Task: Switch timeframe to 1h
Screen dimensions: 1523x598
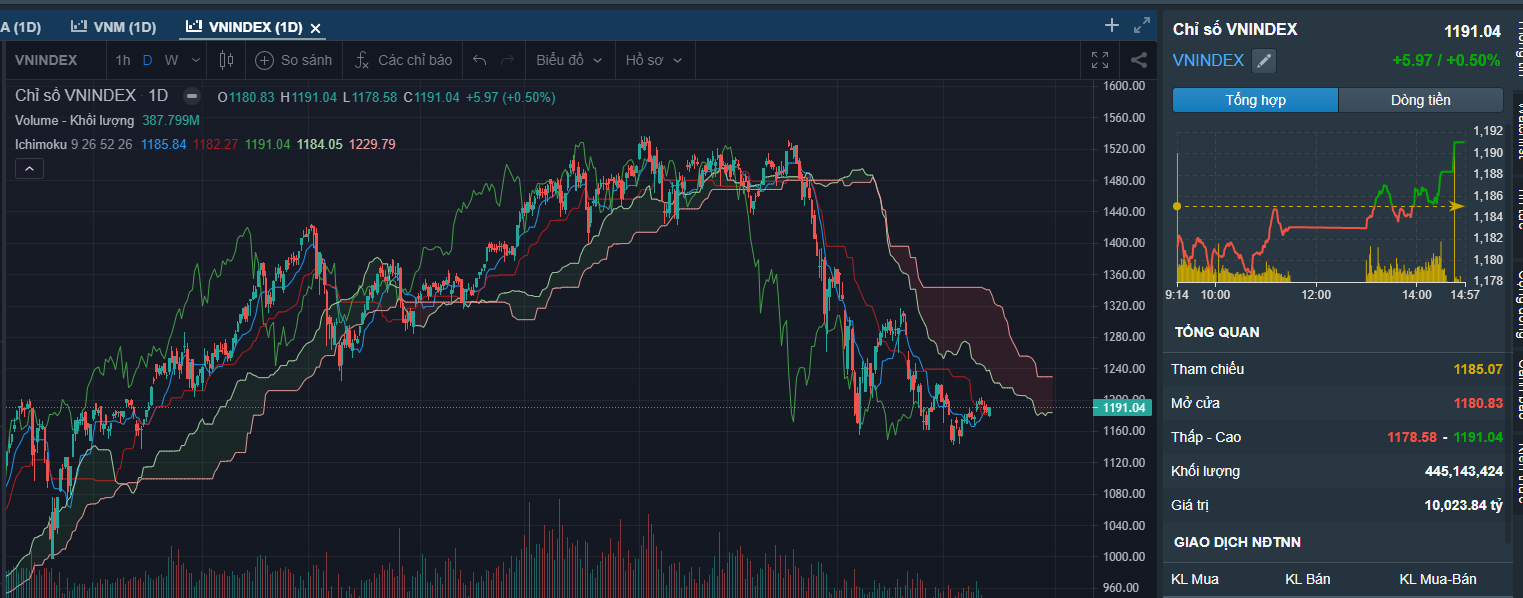Action: [x=123, y=60]
